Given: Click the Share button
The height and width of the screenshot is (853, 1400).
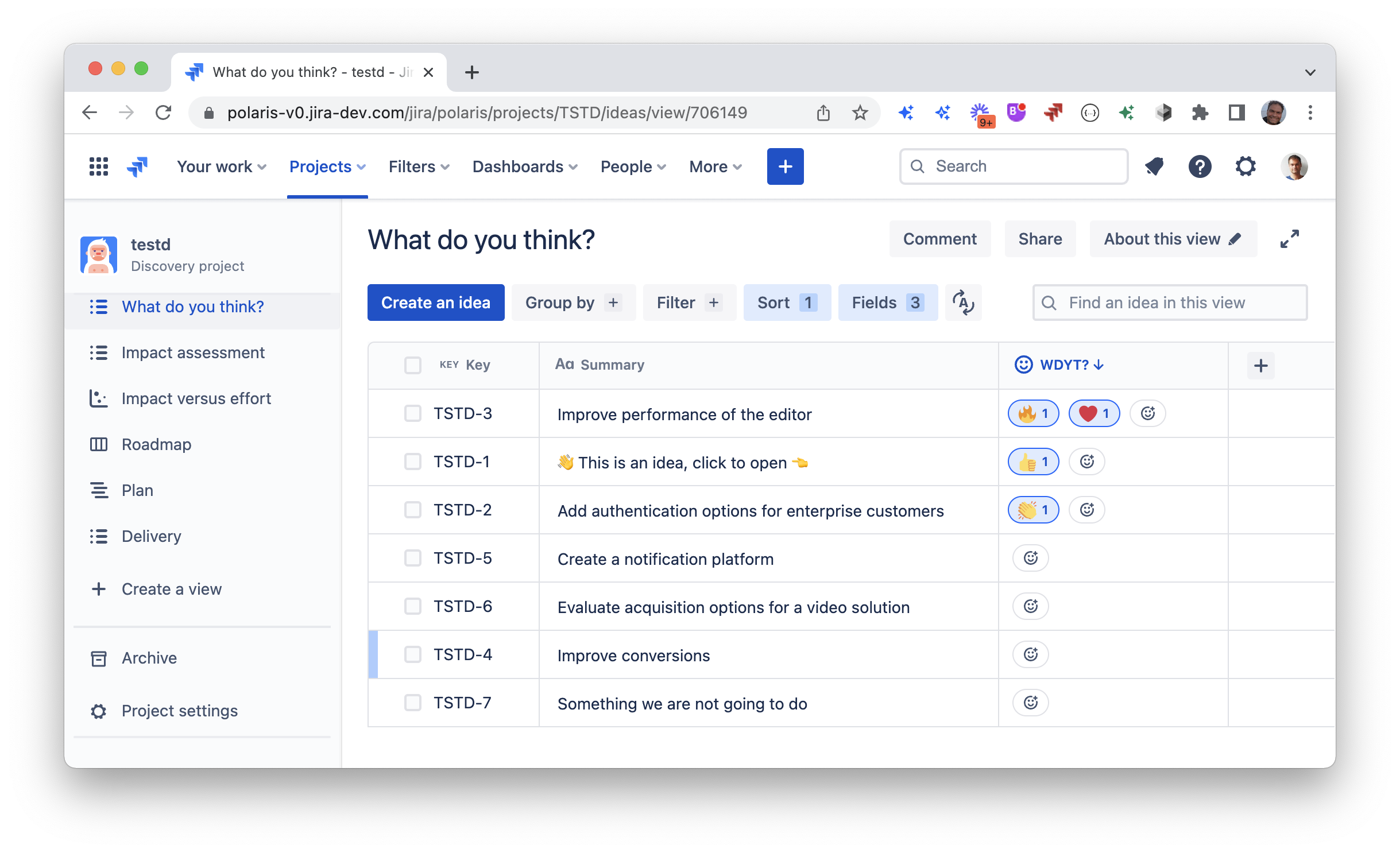Looking at the screenshot, I should [x=1040, y=239].
